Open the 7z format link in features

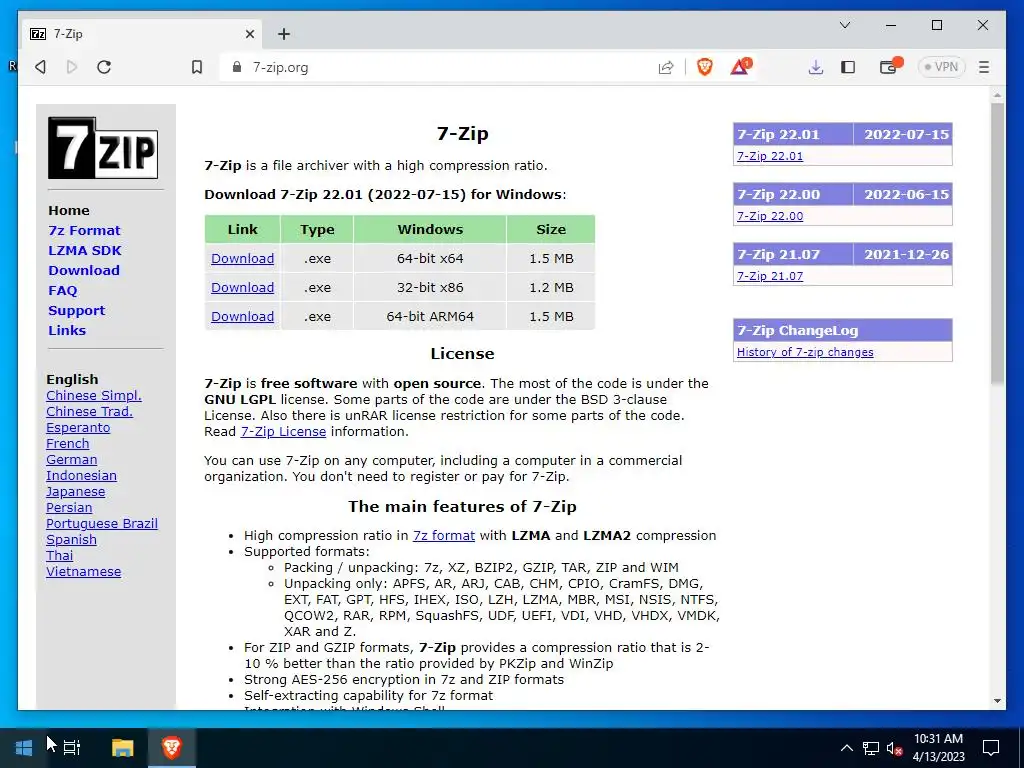(x=443, y=536)
